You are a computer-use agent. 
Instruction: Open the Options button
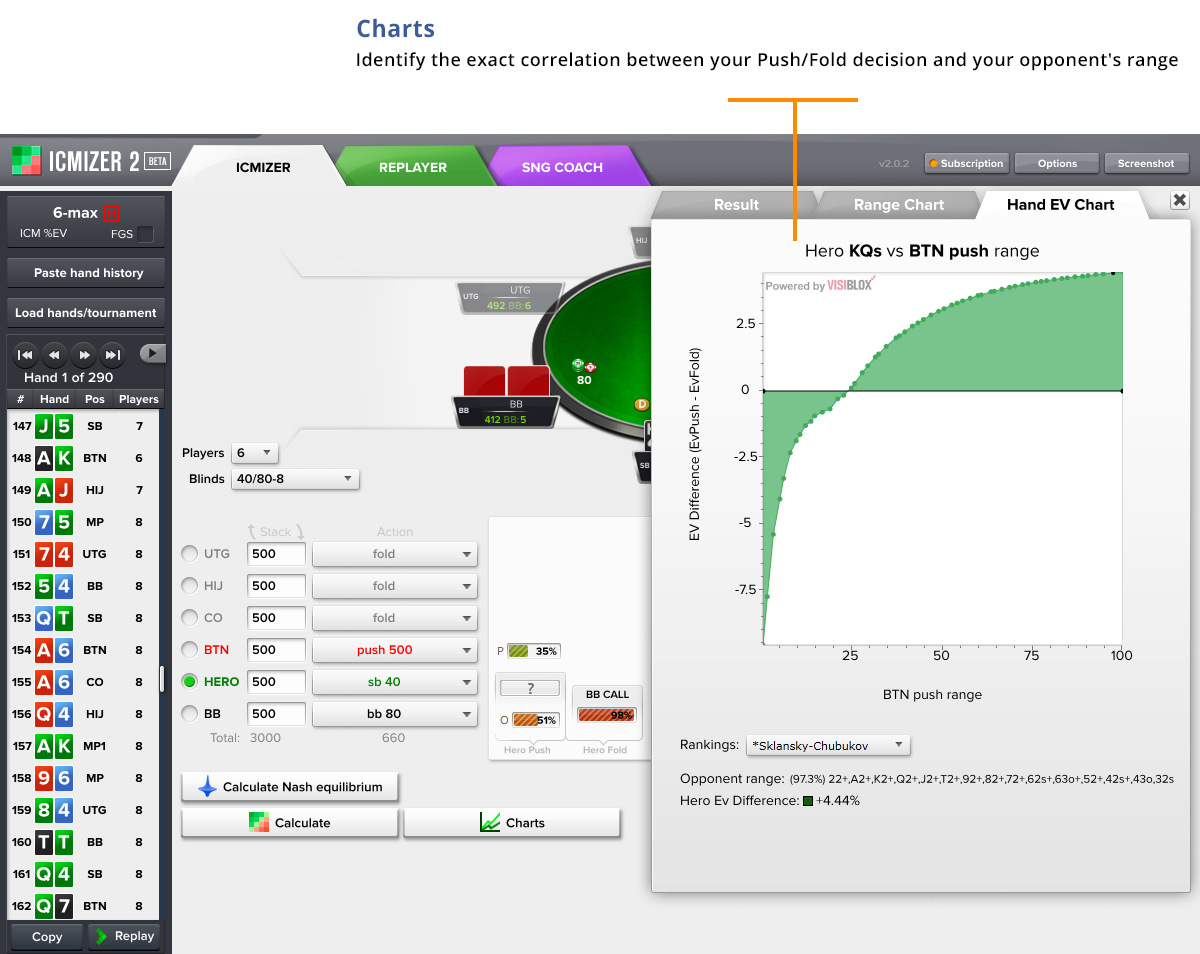(x=1057, y=163)
